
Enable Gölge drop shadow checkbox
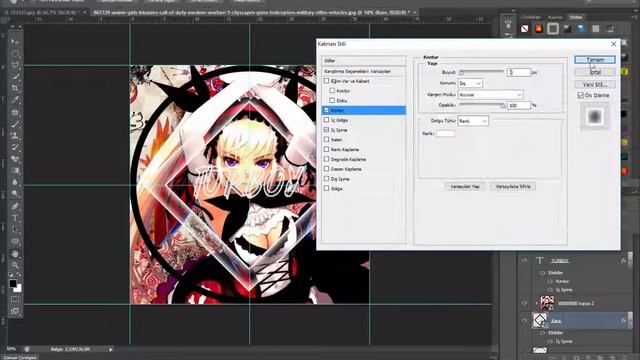pyautogui.click(x=327, y=189)
